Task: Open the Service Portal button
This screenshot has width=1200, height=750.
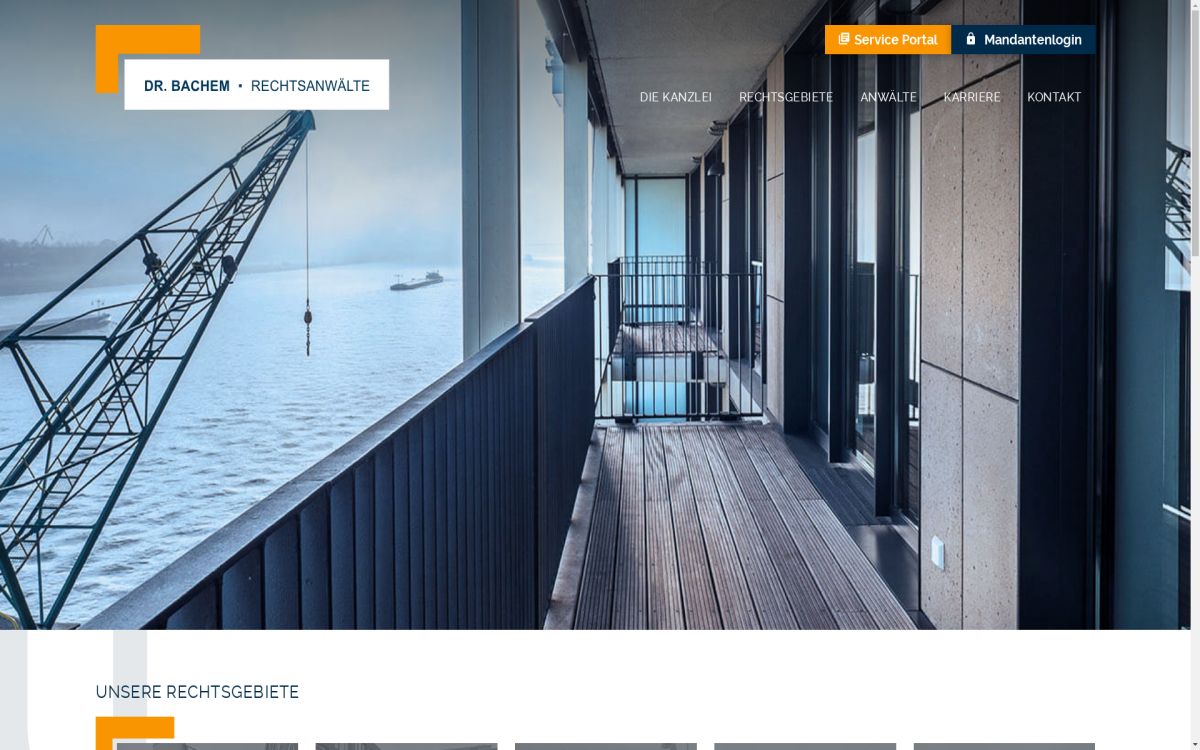Action: pyautogui.click(x=888, y=39)
